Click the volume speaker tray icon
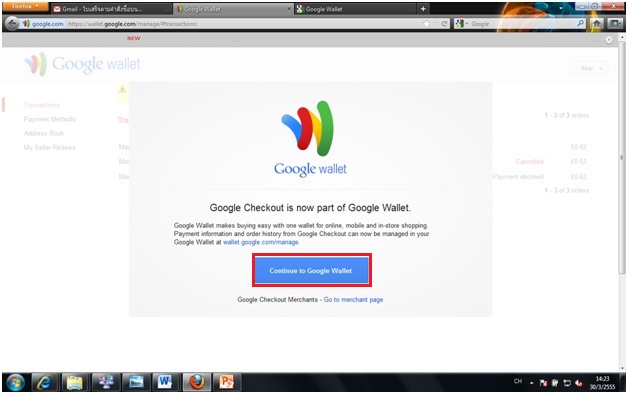Screen dimensions: 628x394 [x=578, y=383]
